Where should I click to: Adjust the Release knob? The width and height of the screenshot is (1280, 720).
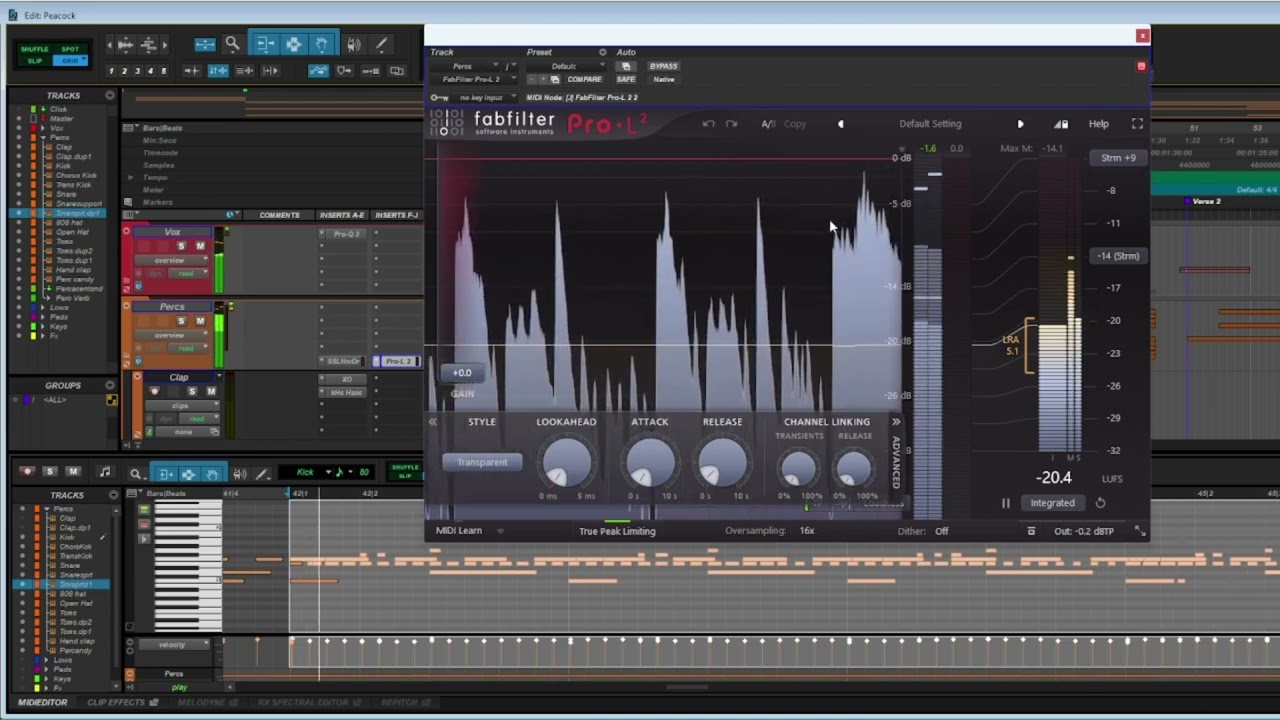pyautogui.click(x=722, y=462)
